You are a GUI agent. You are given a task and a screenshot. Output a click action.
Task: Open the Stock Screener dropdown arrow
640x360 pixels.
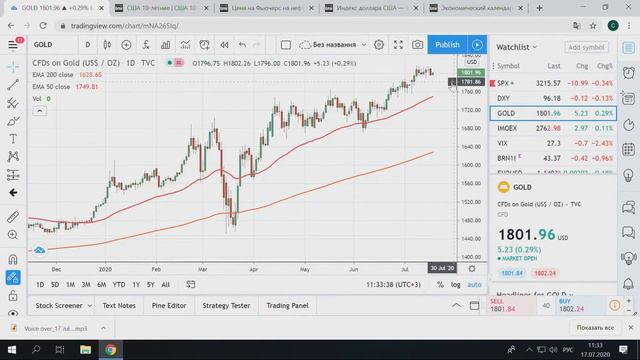(x=89, y=306)
